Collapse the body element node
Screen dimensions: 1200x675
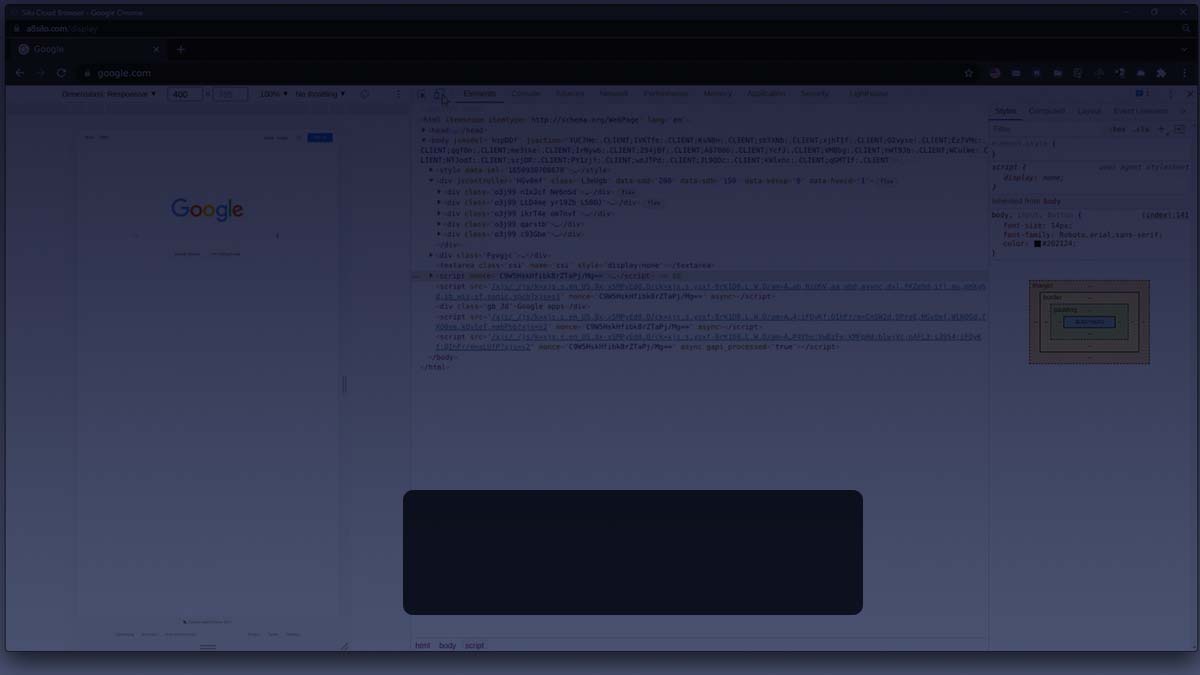(424, 140)
